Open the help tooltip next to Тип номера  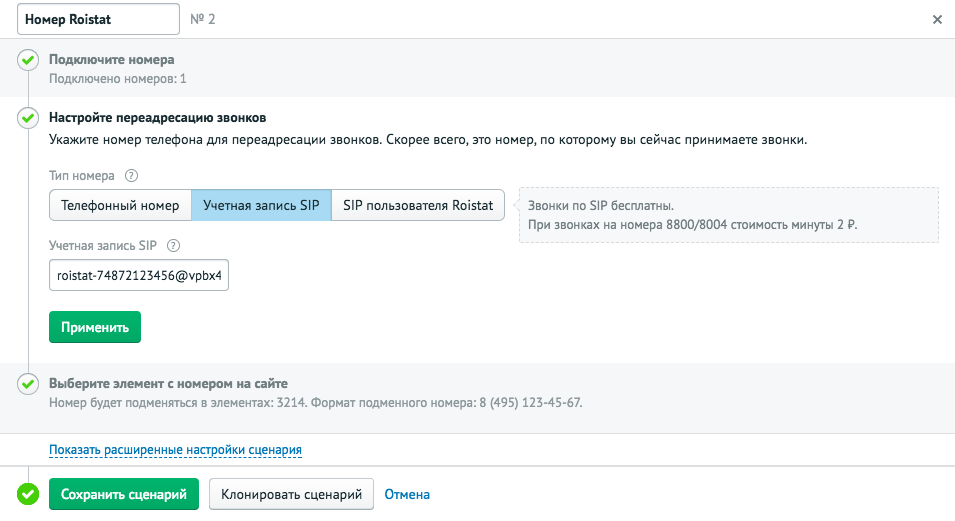tap(131, 176)
